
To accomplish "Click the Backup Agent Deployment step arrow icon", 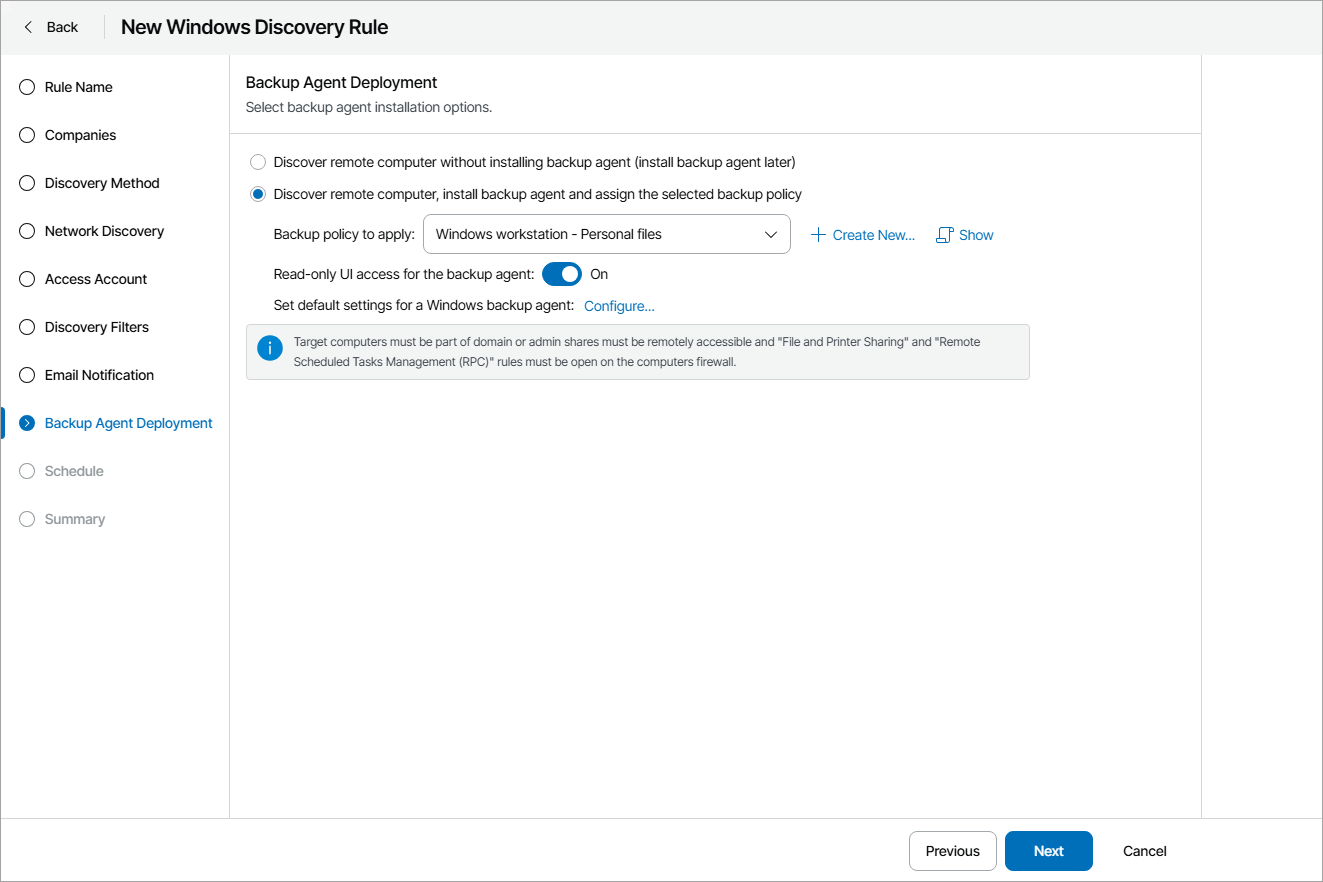I will tap(26, 422).
